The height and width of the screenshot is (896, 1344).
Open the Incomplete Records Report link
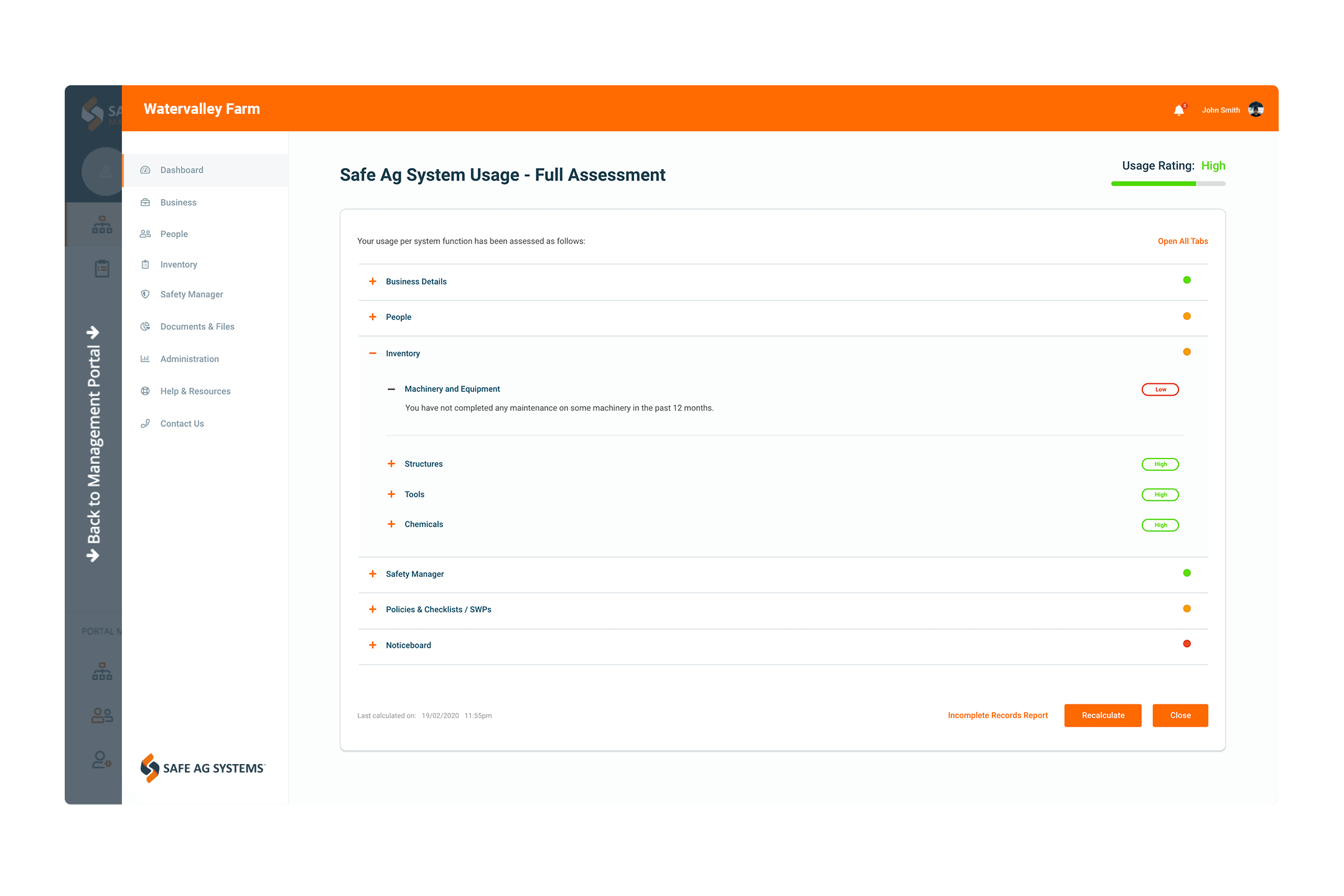click(997, 715)
